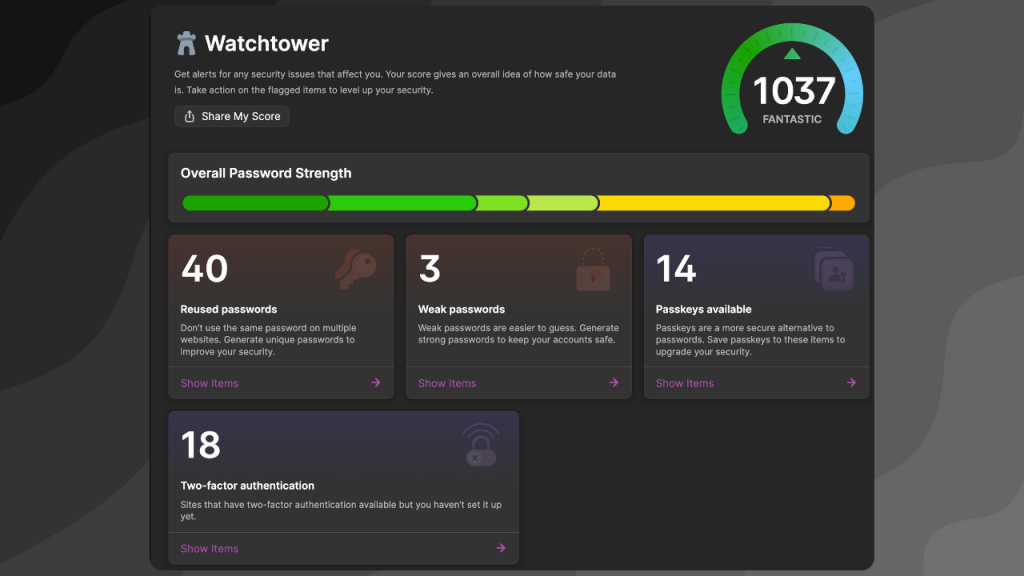Click the yellow segment of password strength bar
The height and width of the screenshot is (576, 1024).
coord(714,203)
